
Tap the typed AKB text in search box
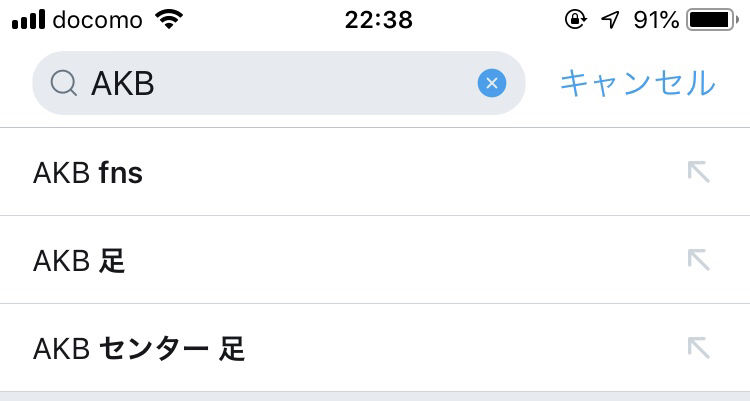(122, 84)
